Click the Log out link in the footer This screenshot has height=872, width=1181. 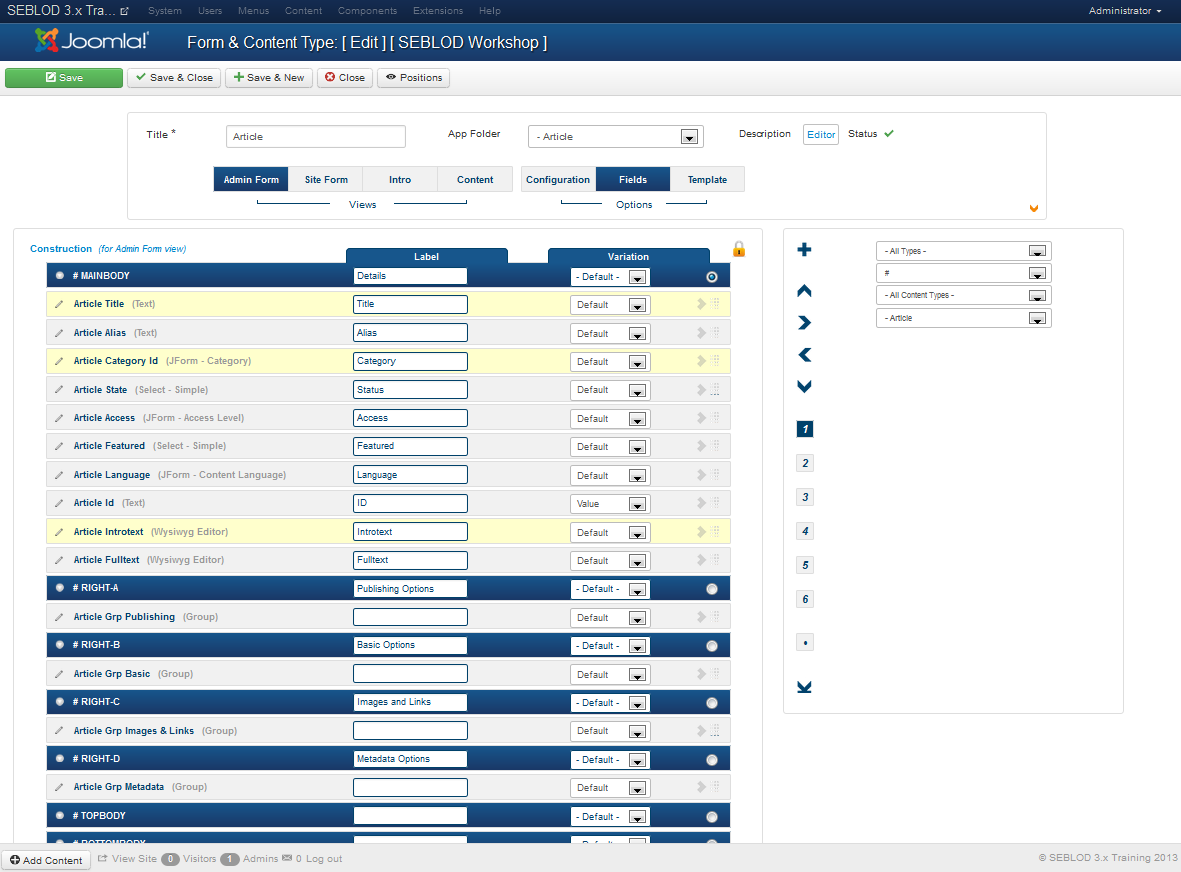(x=324, y=858)
